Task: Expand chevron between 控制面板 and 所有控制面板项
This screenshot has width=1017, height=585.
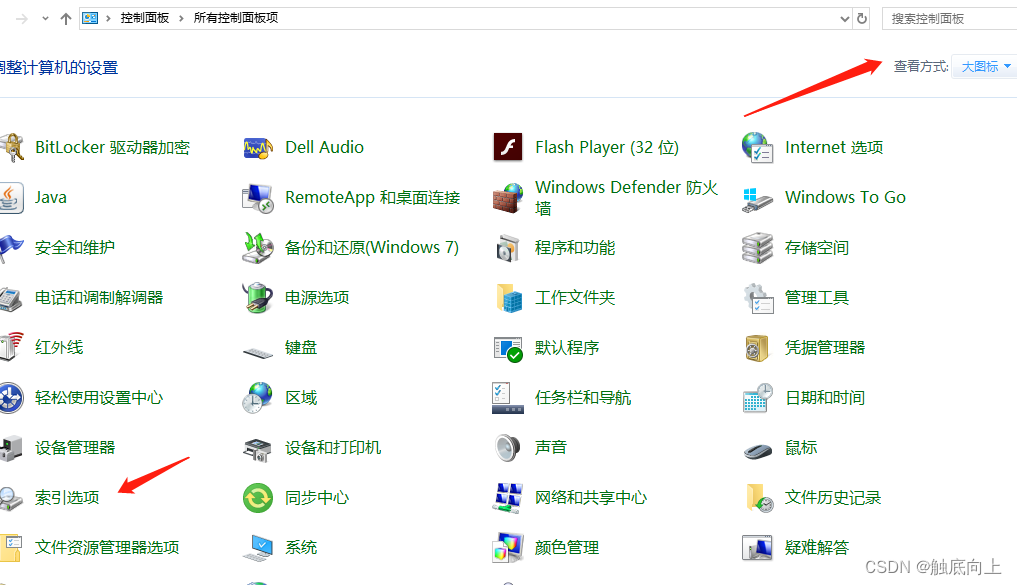Action: [182, 18]
